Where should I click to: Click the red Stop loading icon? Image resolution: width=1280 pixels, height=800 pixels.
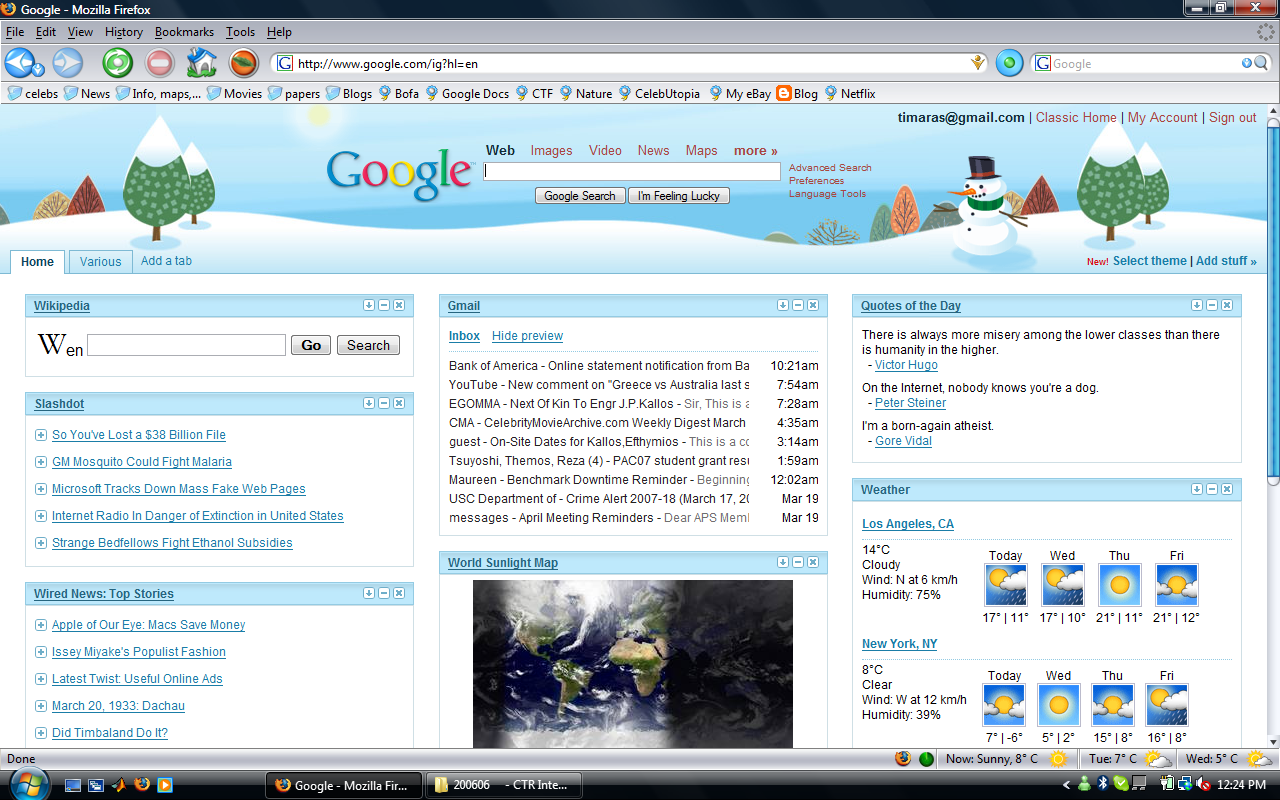click(x=159, y=63)
